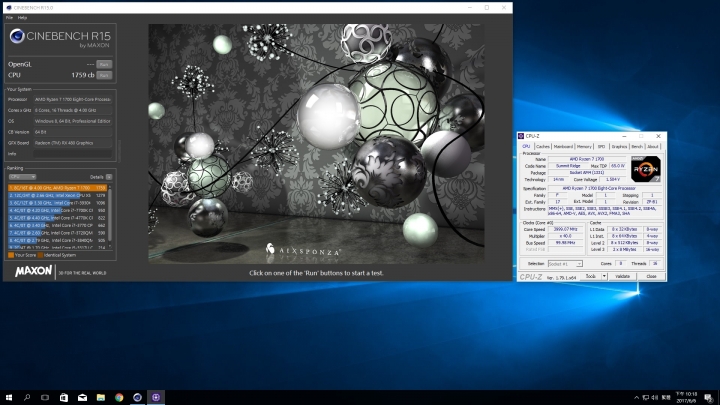The height and width of the screenshot is (405, 720).
Task: Select ranking row Intel Core i7-3840QM
Action: (x=57, y=240)
